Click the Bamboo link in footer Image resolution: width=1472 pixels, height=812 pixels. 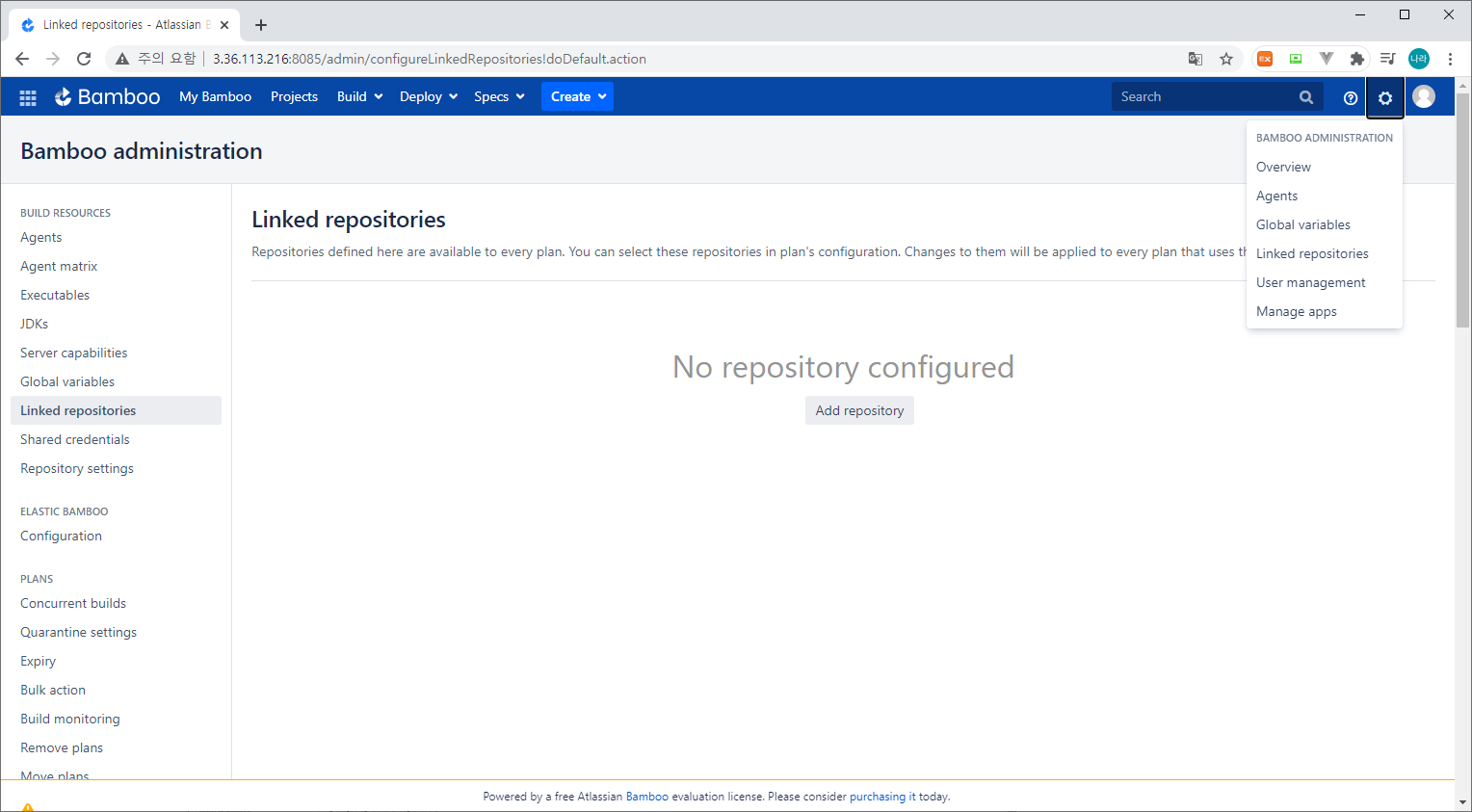click(647, 797)
